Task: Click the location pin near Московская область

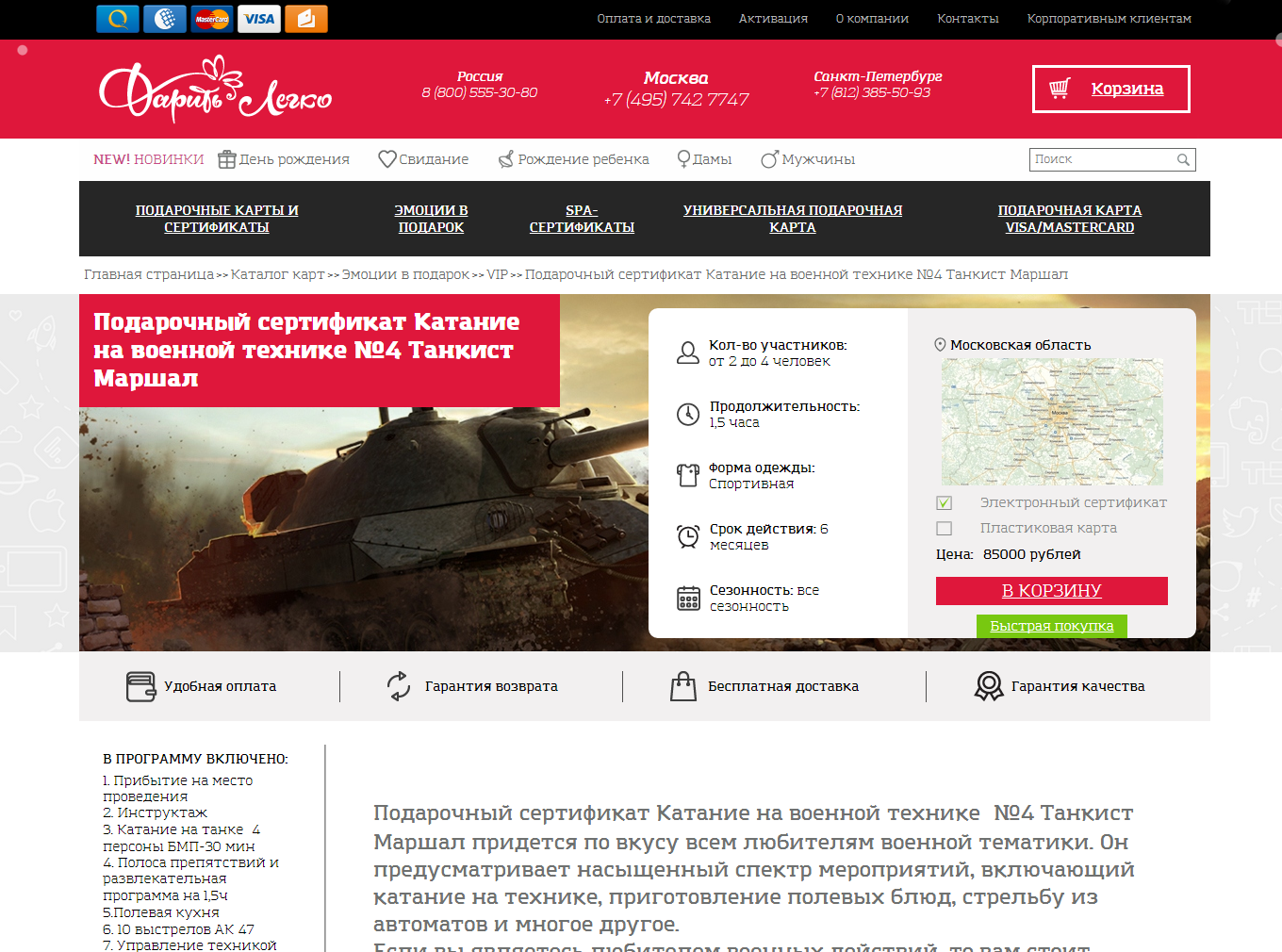Action: (x=940, y=345)
